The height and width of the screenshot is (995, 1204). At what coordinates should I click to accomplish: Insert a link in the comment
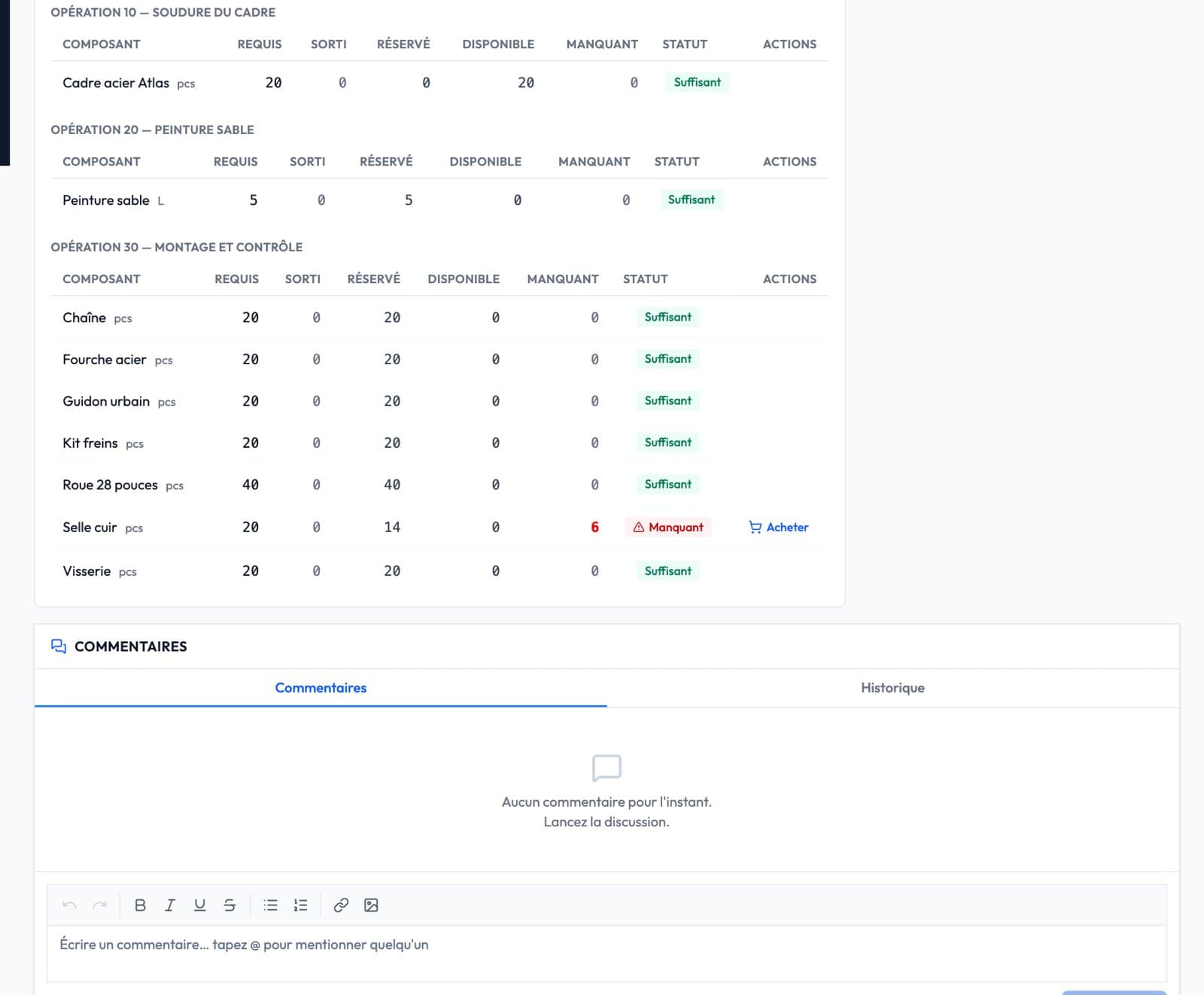341,905
